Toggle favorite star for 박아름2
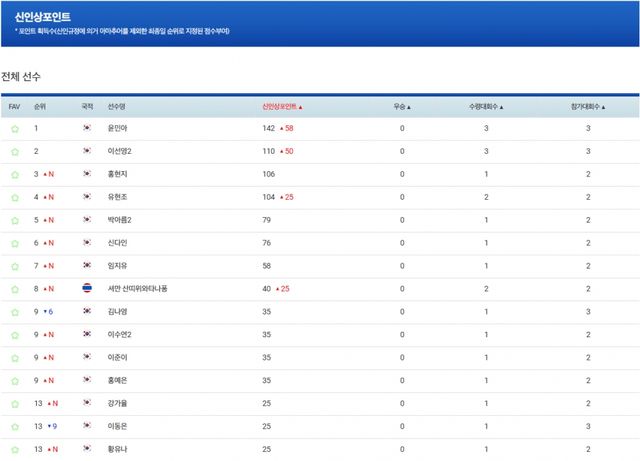 click(x=14, y=220)
